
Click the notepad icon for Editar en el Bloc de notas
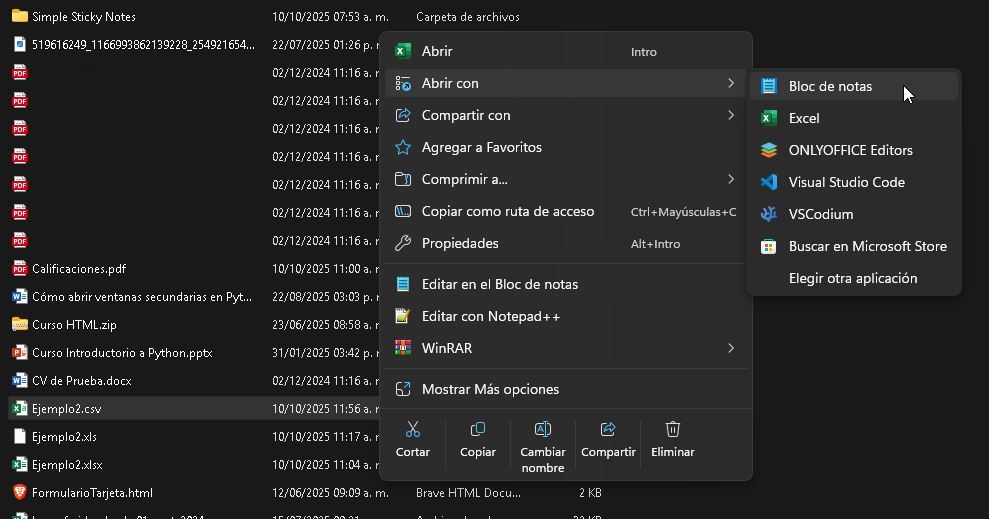tap(403, 284)
